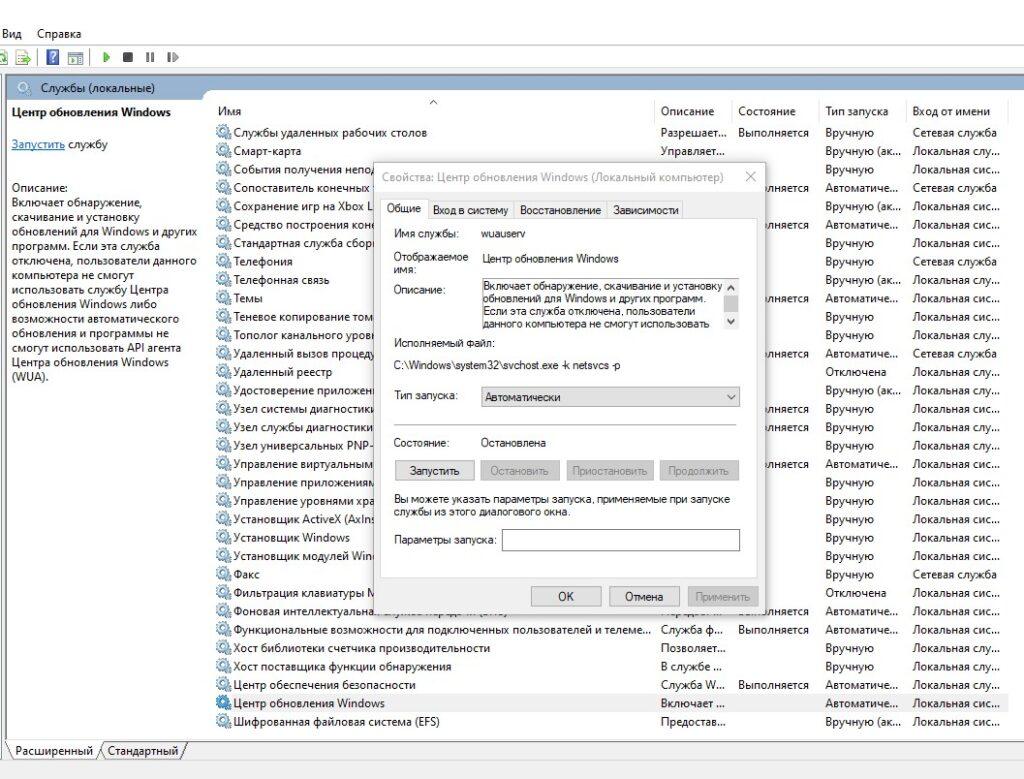This screenshot has height=779, width=1024.
Task: Click gear icon of Центр обеспечения безопасности
Action: [223, 684]
